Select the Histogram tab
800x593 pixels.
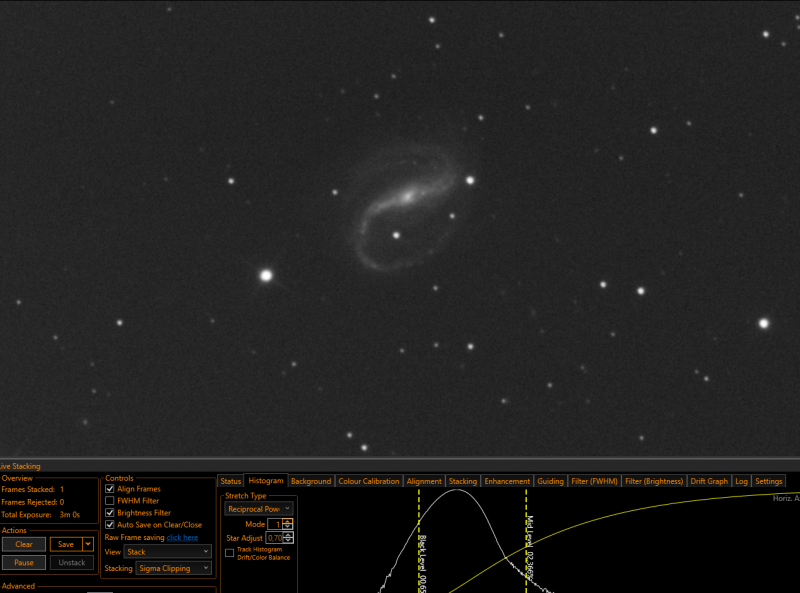pyautogui.click(x=266, y=481)
